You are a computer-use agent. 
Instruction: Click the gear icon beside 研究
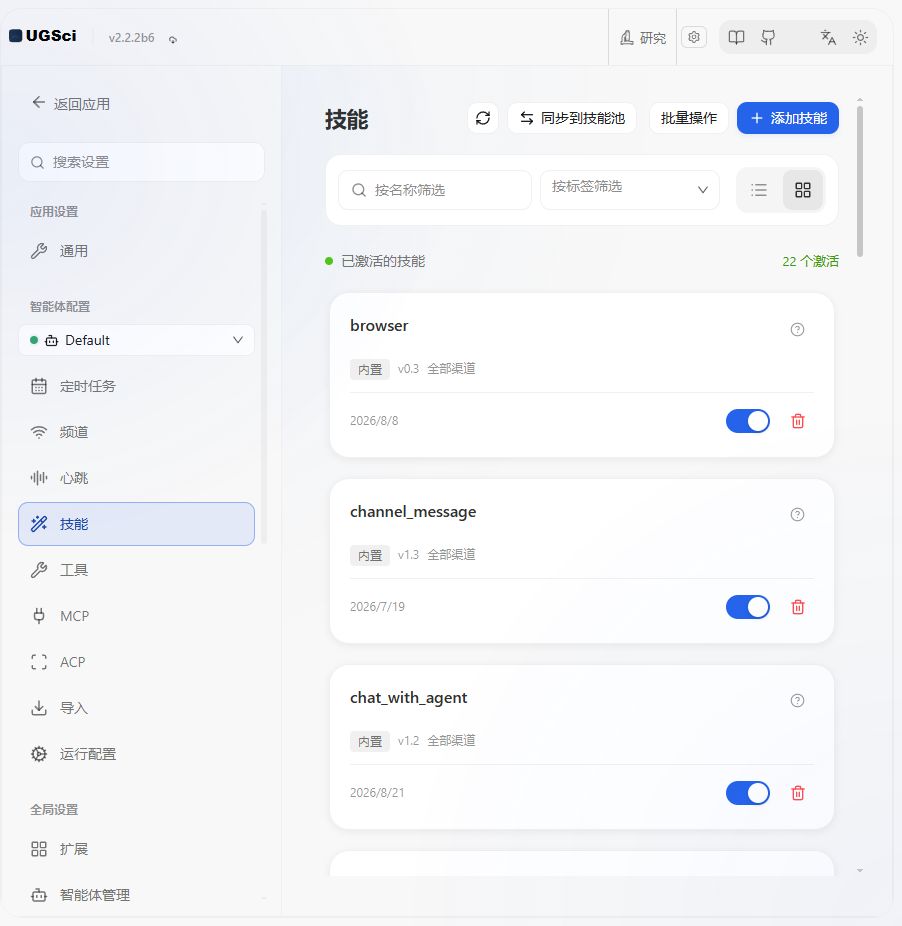tap(694, 37)
